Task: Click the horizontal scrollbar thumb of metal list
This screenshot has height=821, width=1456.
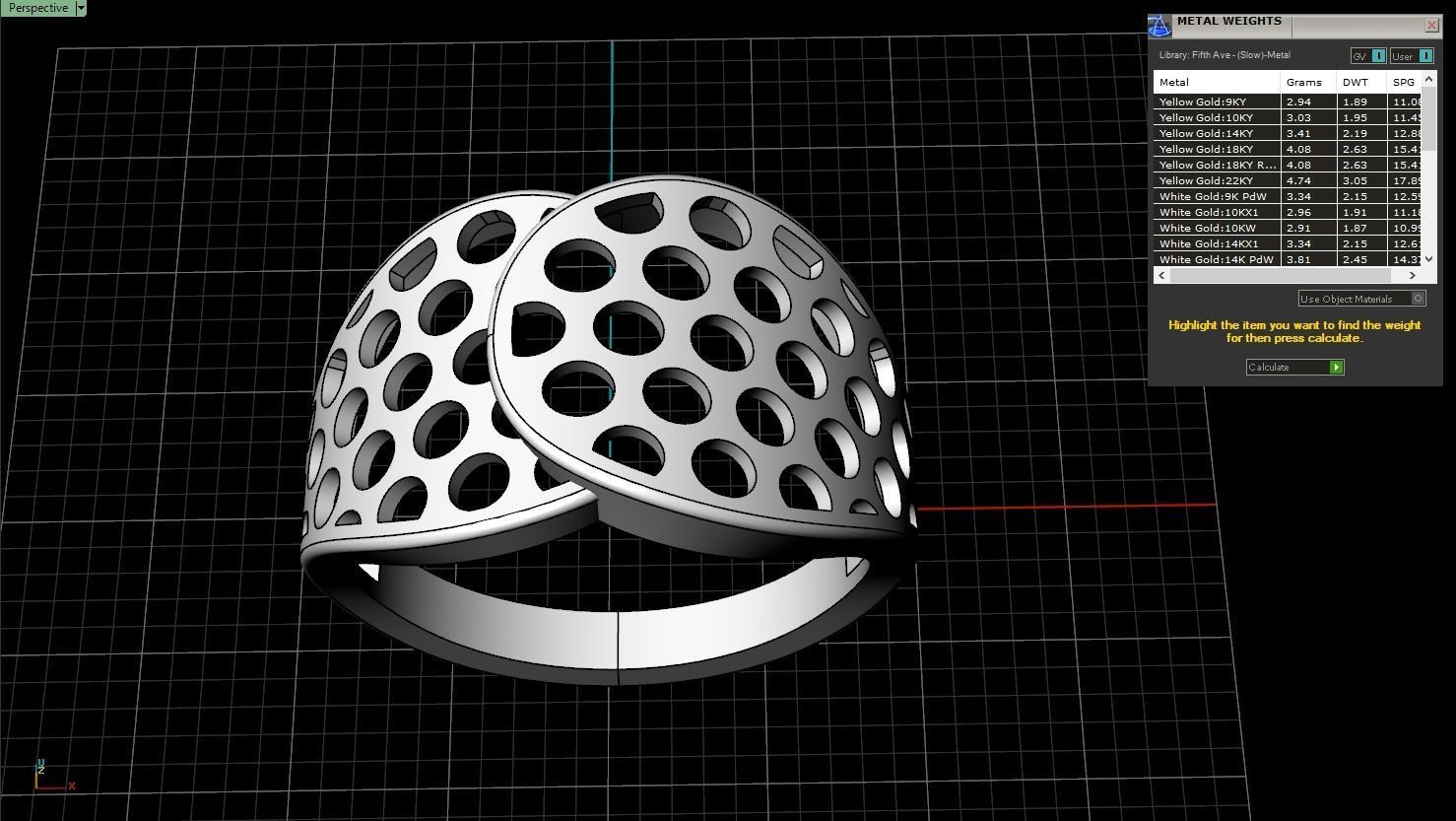Action: point(1280,275)
